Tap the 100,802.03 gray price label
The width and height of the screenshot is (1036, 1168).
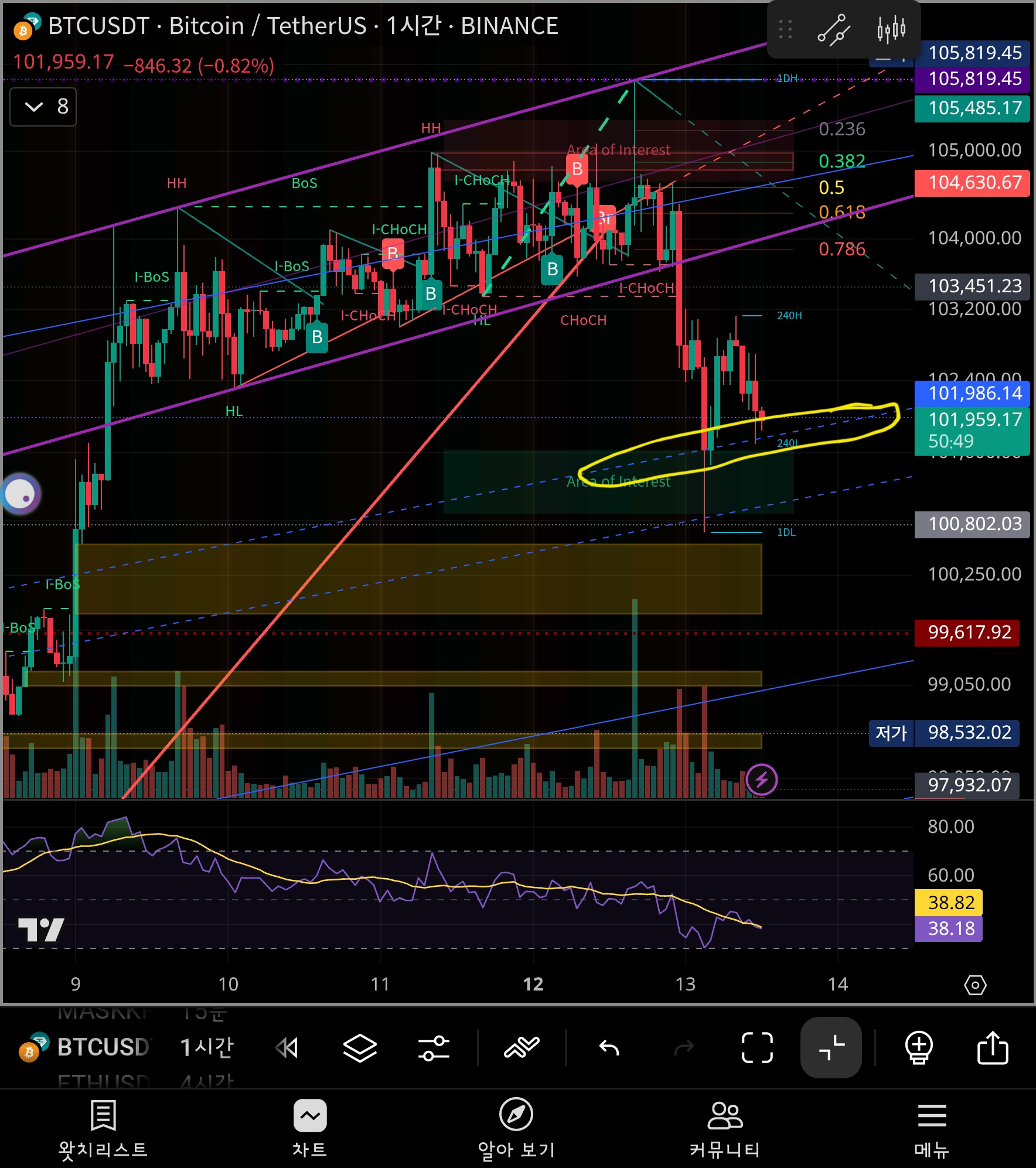pyautogui.click(x=972, y=524)
